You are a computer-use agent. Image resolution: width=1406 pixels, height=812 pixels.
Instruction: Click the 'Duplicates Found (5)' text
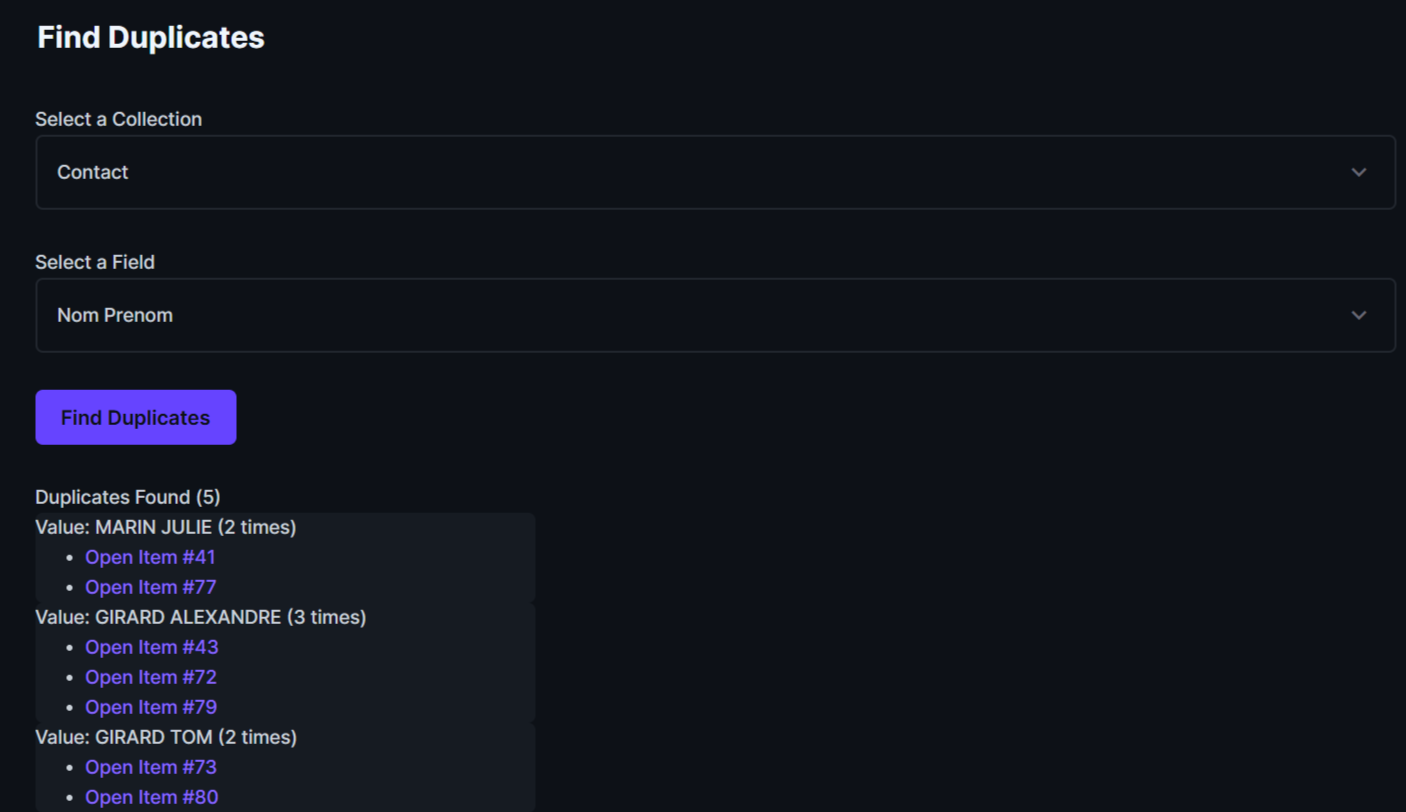coord(127,497)
